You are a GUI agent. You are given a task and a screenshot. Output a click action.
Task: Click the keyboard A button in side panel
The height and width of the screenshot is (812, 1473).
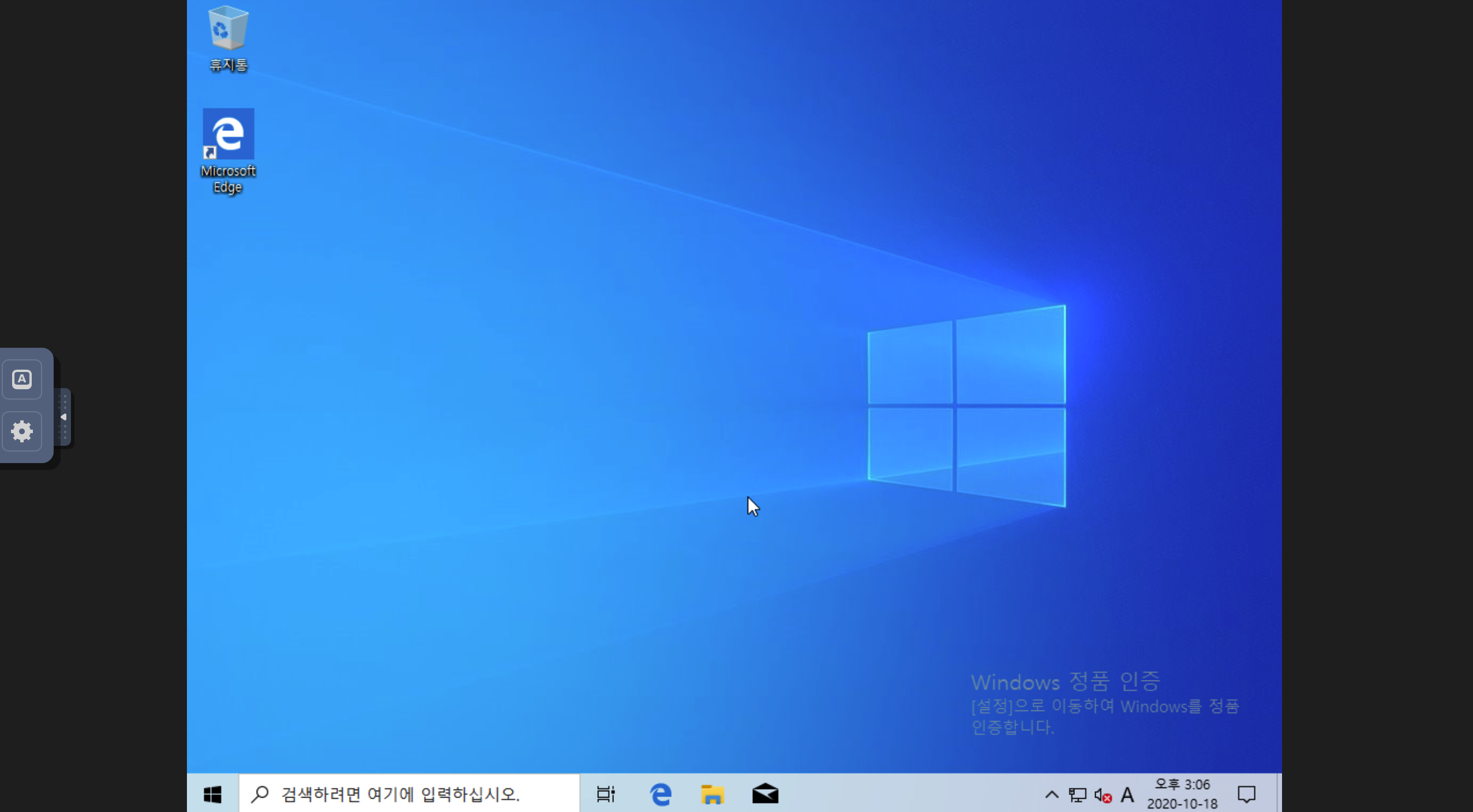(x=22, y=379)
